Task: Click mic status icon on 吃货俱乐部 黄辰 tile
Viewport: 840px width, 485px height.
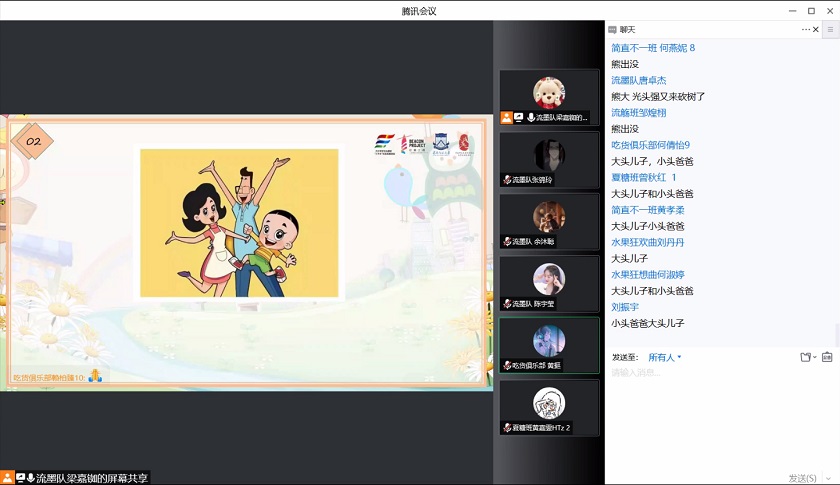Action: pos(507,366)
